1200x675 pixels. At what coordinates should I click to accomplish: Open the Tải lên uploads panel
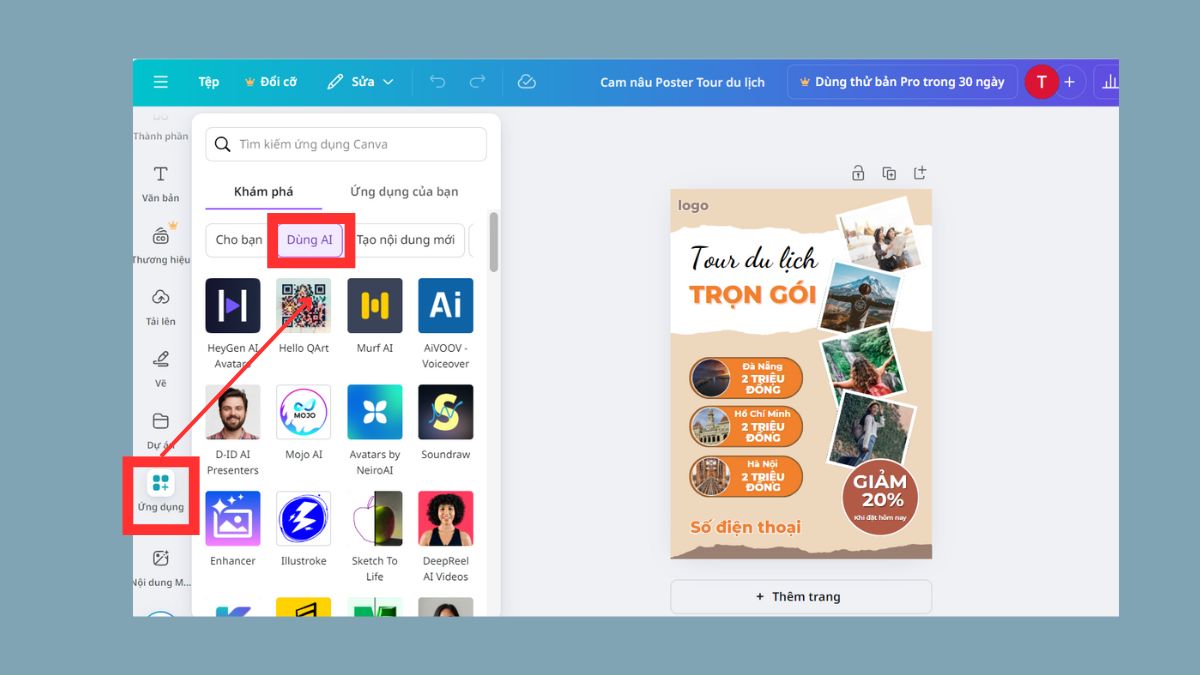[x=160, y=306]
